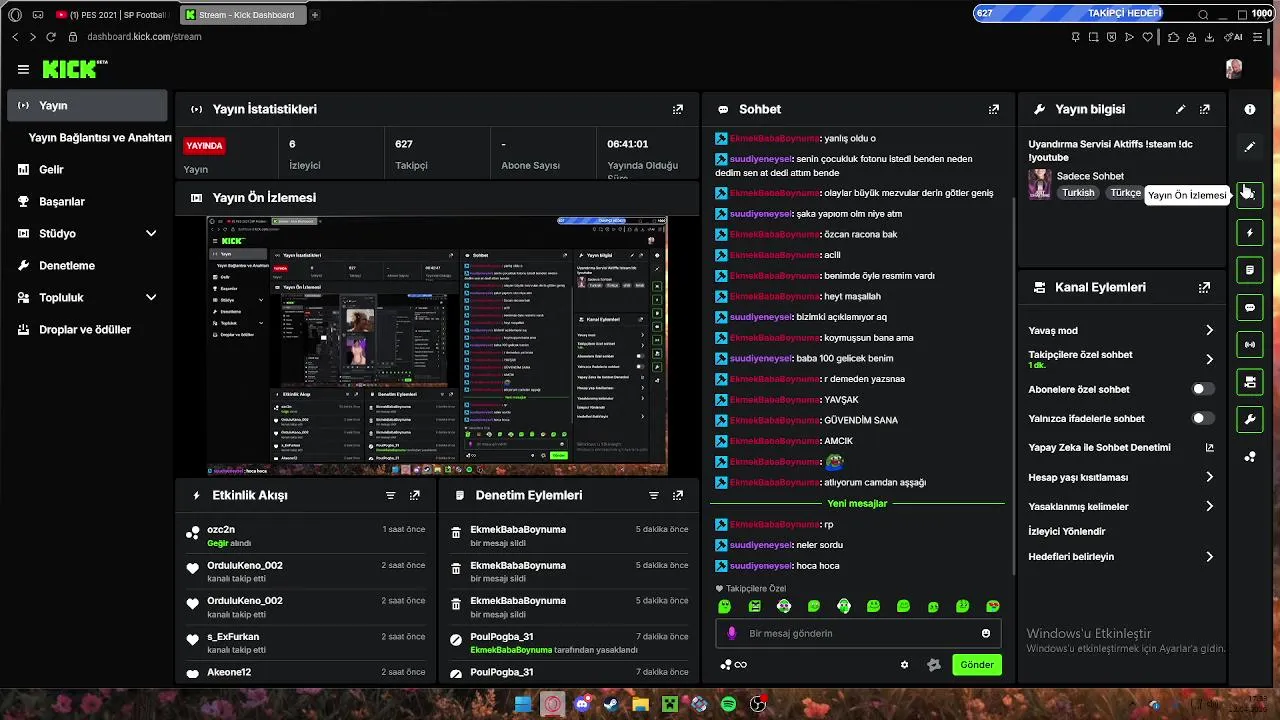Open Spotify from the taskbar
This screenshot has height=720, width=1280.
(729, 705)
